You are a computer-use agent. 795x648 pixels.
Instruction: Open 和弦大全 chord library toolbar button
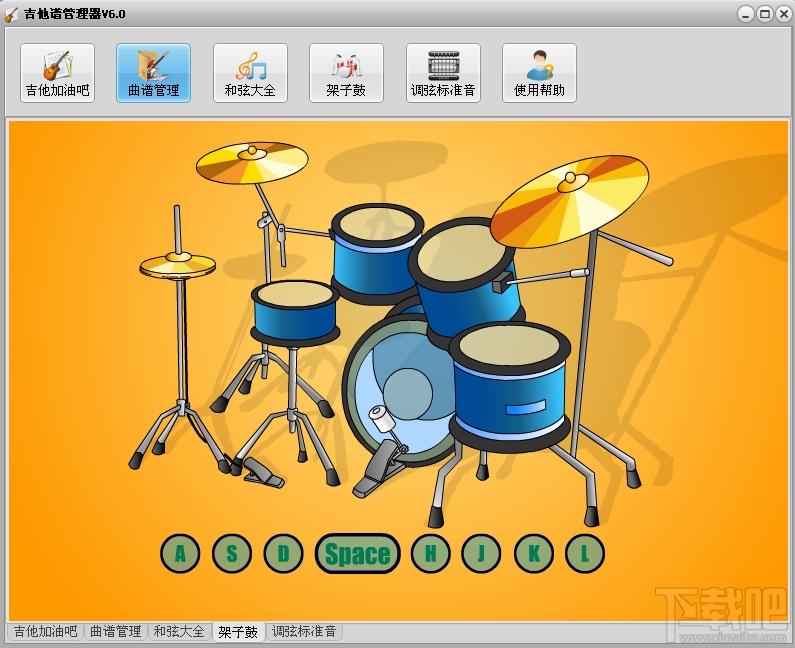click(x=250, y=73)
